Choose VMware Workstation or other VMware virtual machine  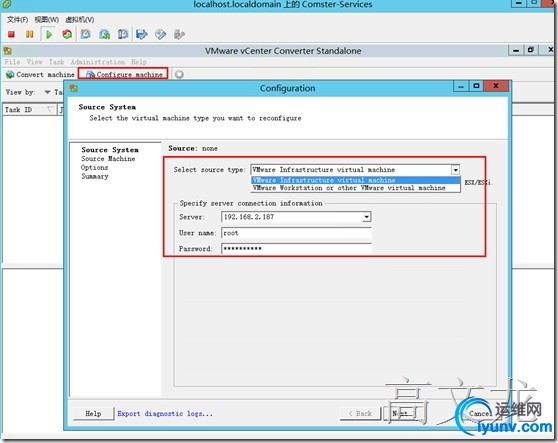[x=356, y=188]
